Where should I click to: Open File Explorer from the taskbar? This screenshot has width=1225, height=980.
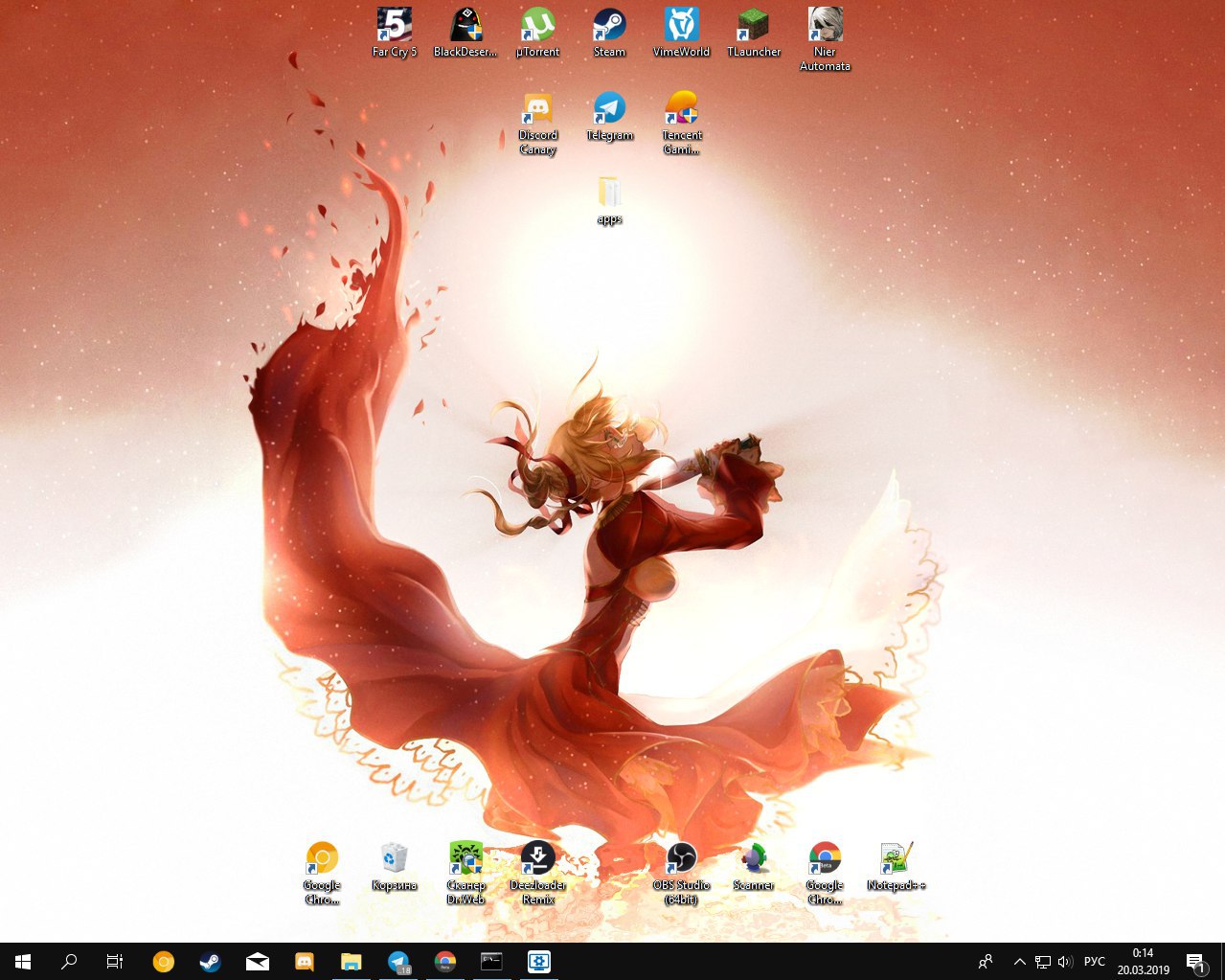pos(351,962)
